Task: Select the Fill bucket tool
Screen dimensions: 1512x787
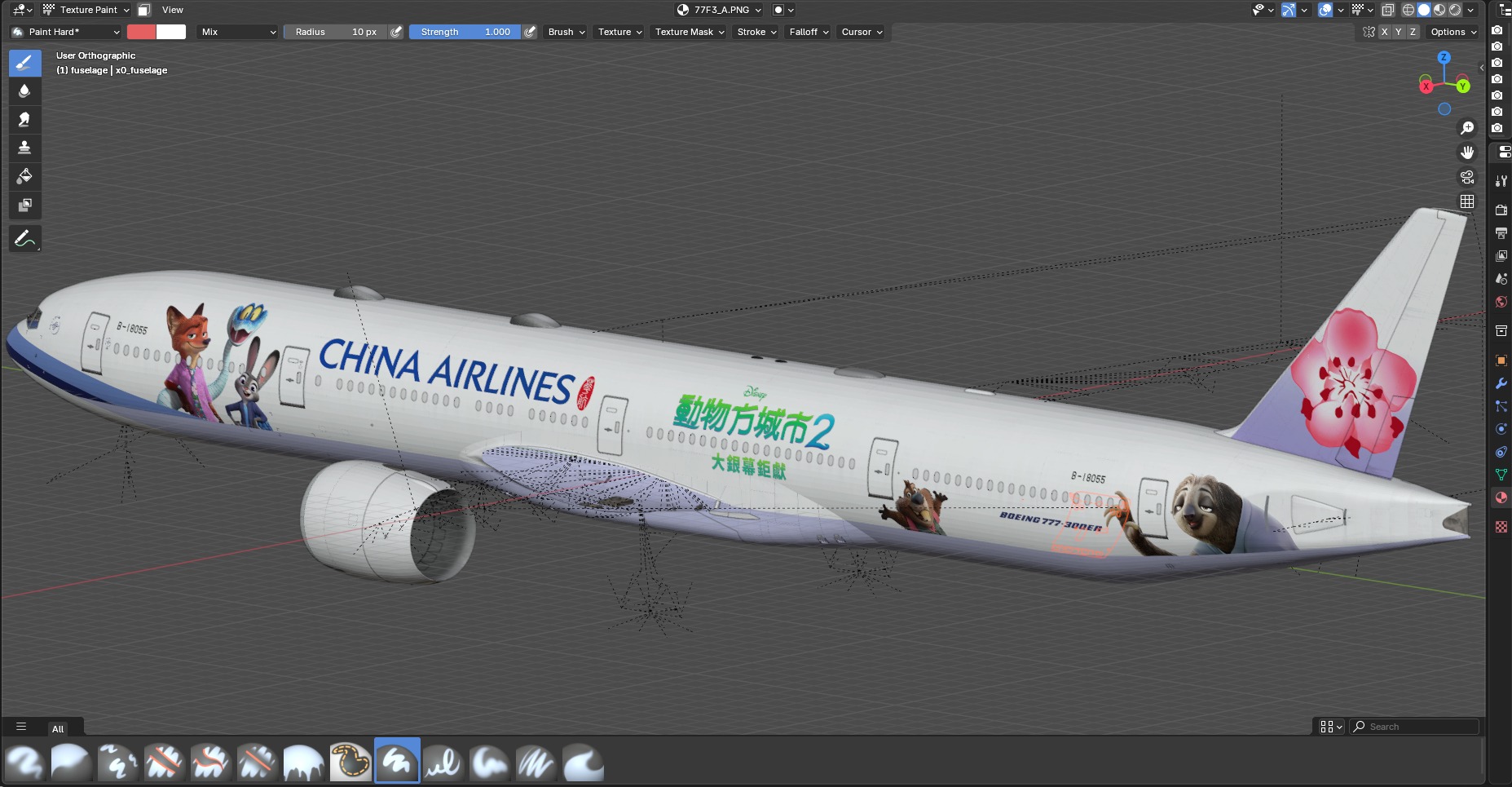Action: [x=24, y=177]
